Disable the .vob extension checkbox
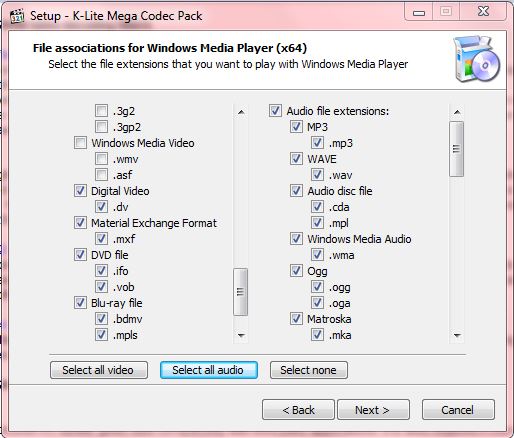Viewport: 514px width, 438px height. click(x=101, y=287)
